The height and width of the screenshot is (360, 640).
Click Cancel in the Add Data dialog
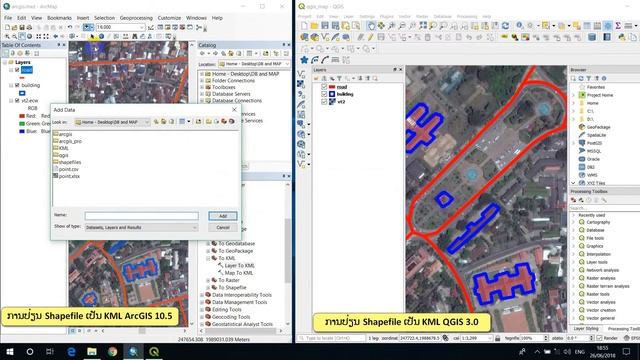[x=222, y=227]
